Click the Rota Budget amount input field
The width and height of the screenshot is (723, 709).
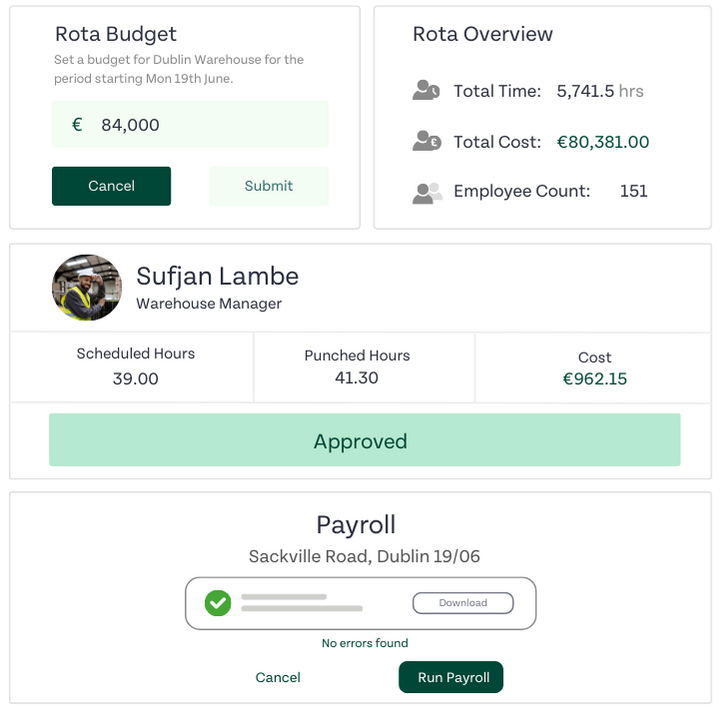[x=200, y=125]
